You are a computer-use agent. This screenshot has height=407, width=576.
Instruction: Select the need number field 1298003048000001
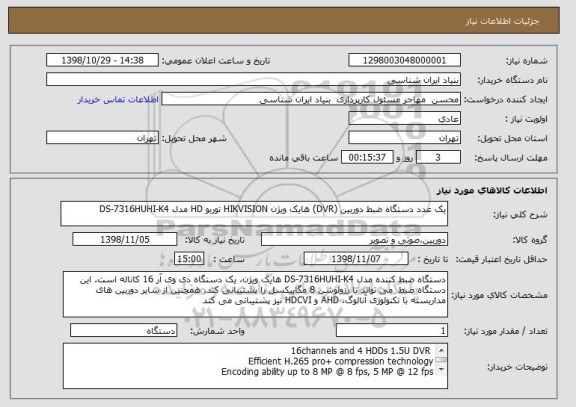pos(404,60)
